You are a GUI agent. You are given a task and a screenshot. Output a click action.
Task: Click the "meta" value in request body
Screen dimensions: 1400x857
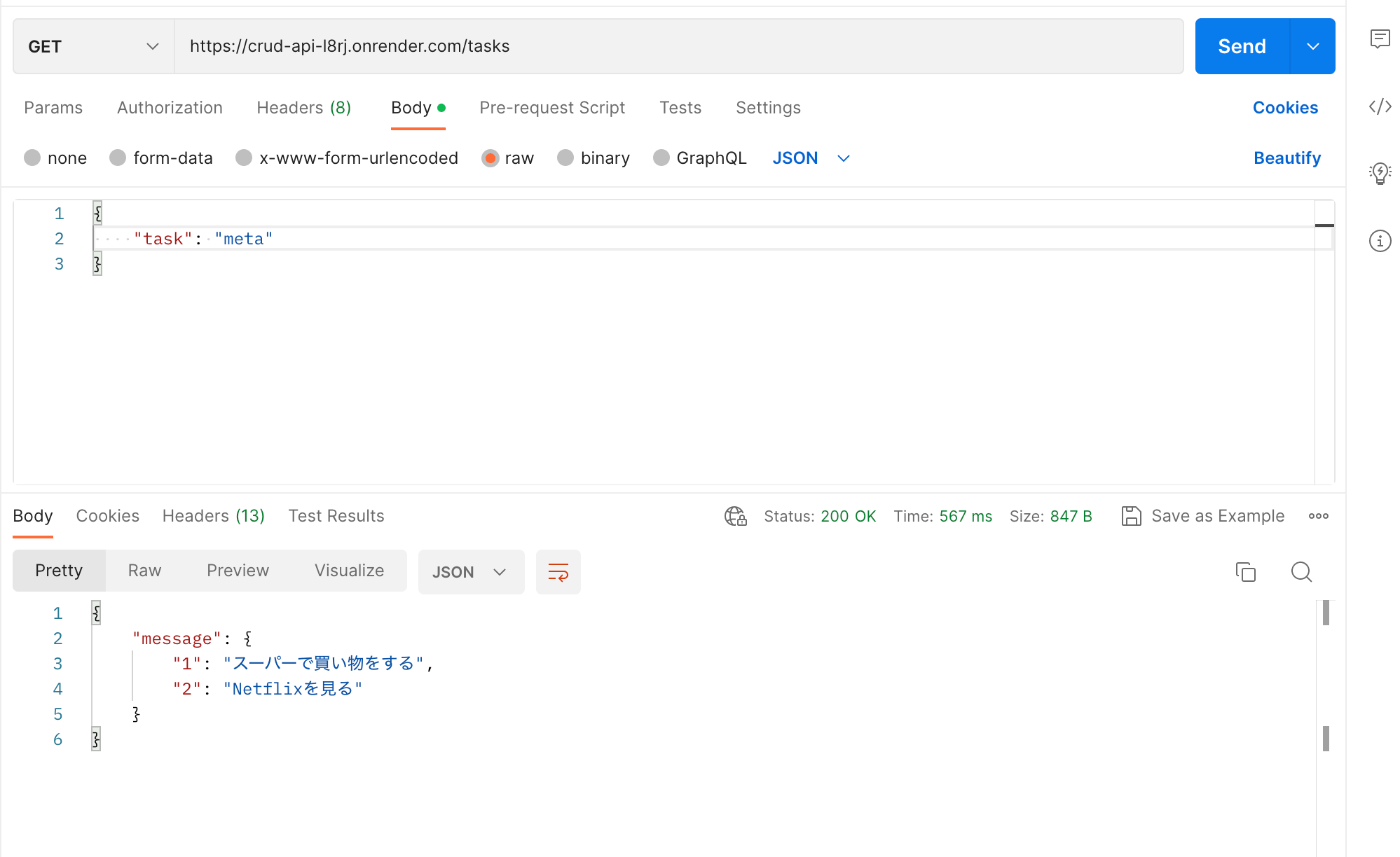point(243,238)
